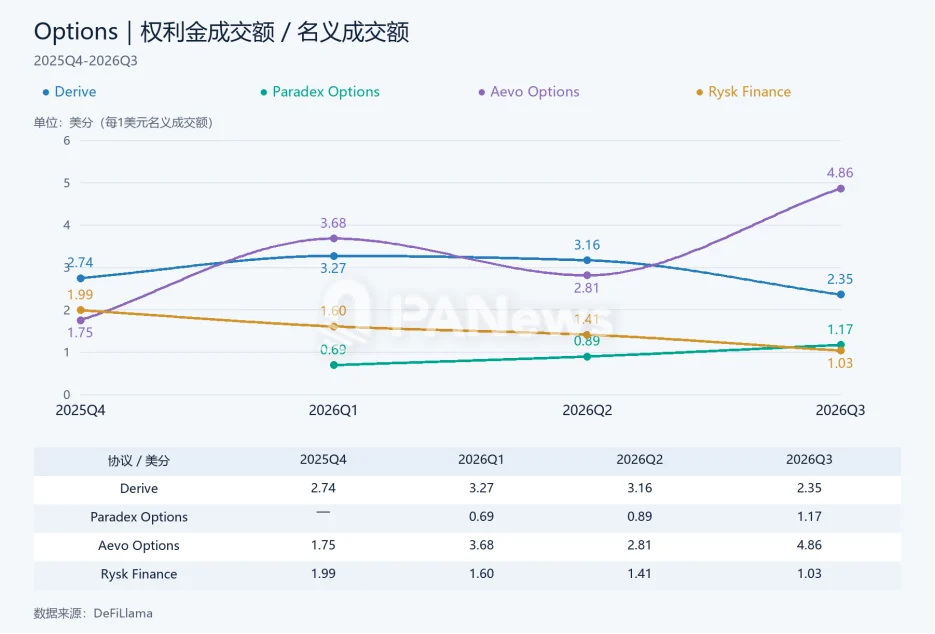Toggle the Aevo Options legend entry
This screenshot has height=634, width=935.
[x=528, y=92]
